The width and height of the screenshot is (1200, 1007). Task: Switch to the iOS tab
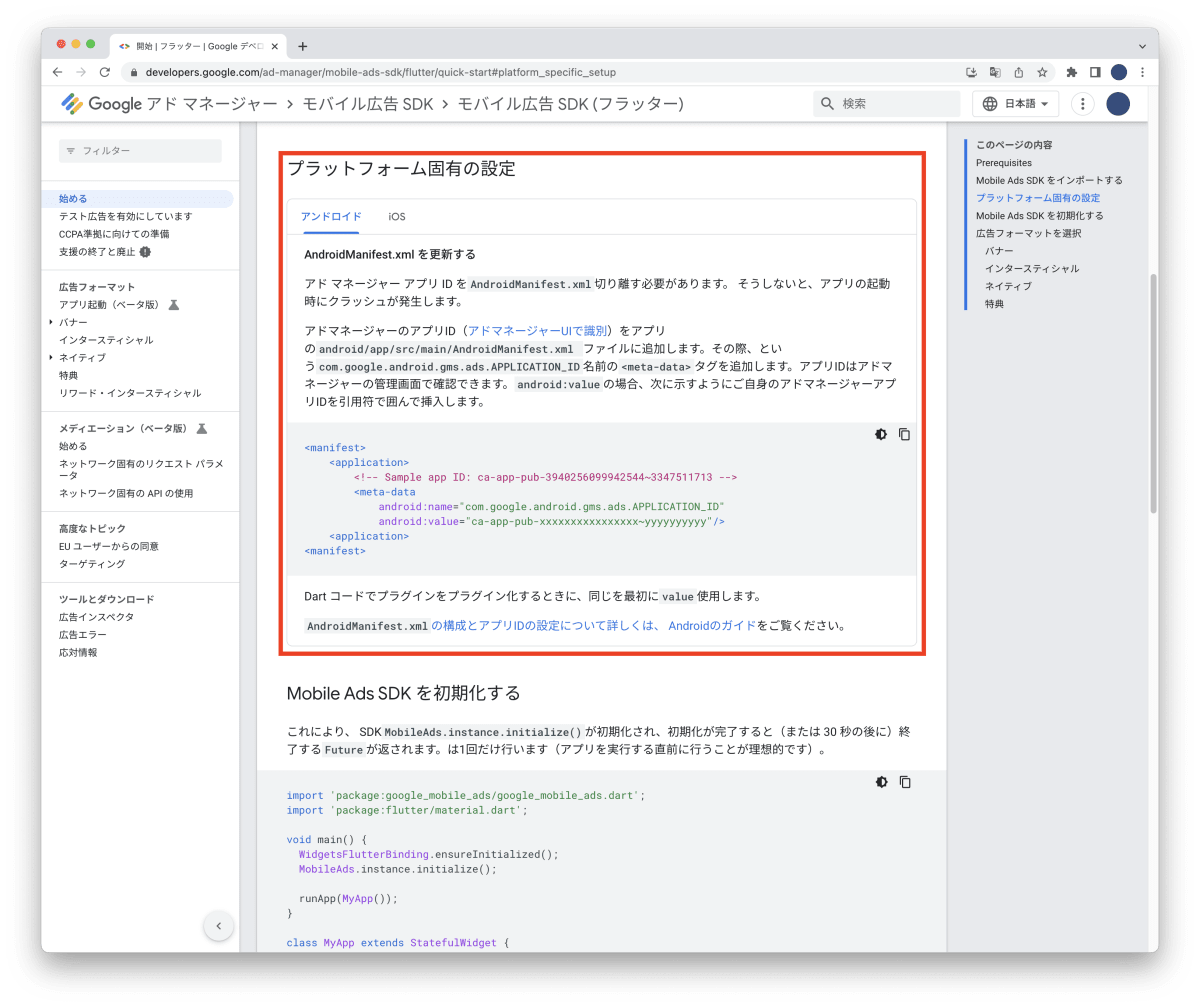397,216
